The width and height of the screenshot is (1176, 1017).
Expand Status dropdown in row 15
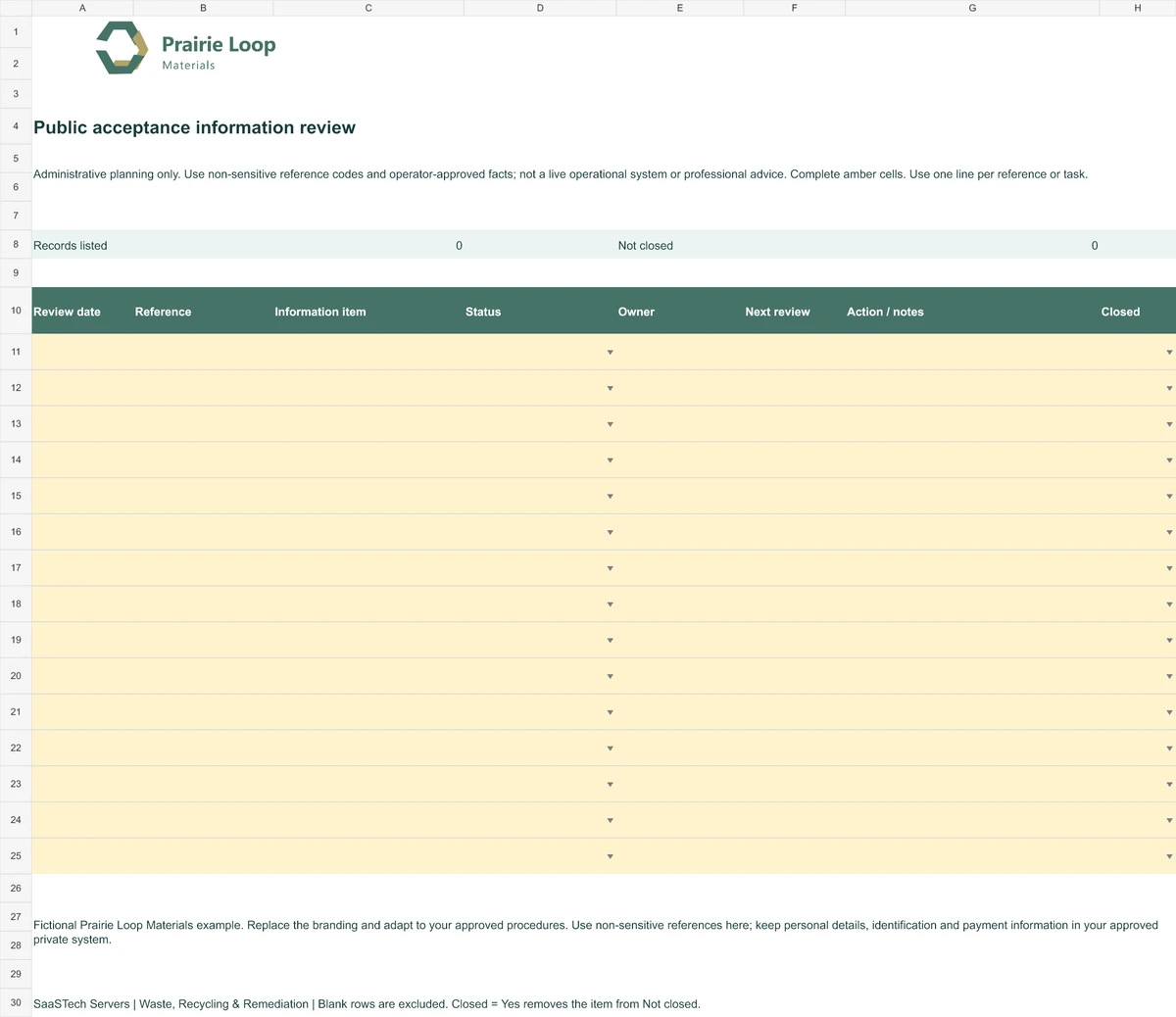pyautogui.click(x=610, y=497)
